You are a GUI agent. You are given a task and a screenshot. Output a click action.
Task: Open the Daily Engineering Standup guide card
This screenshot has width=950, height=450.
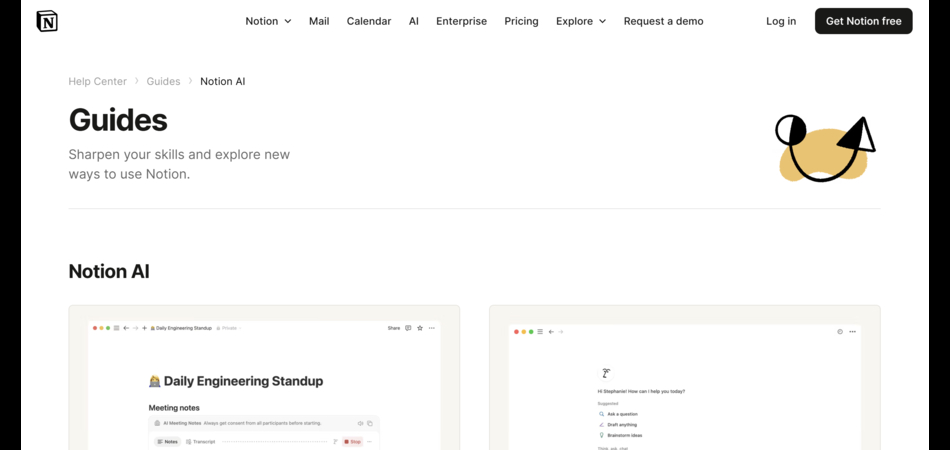point(264,377)
